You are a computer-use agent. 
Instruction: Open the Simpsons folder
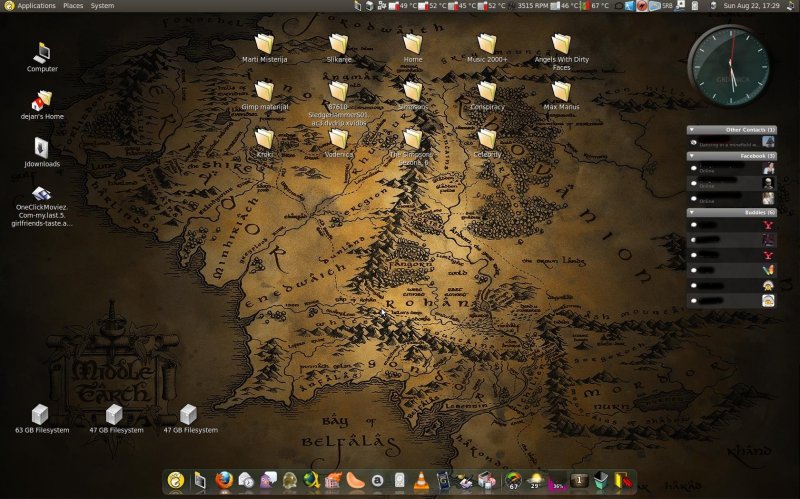(412, 92)
